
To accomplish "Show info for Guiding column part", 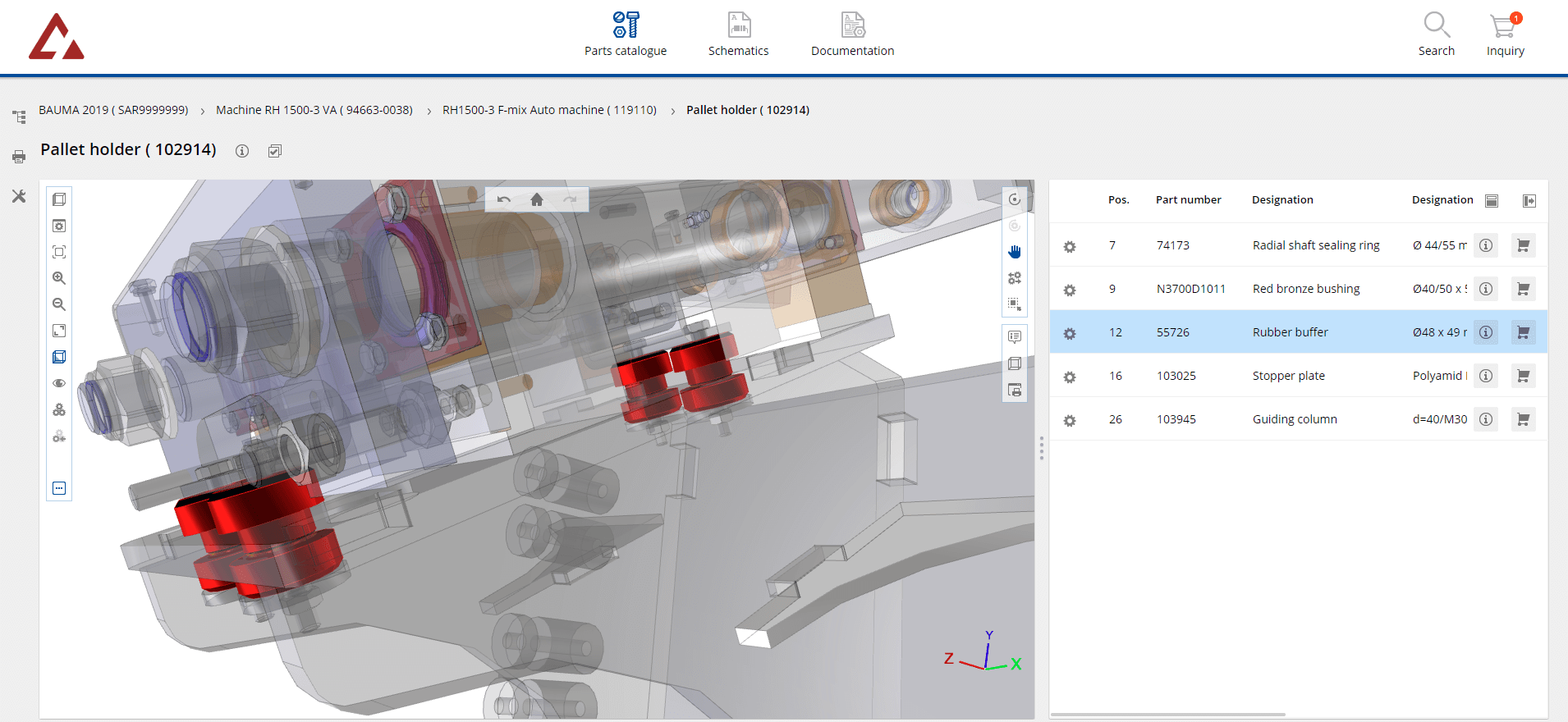I will pos(1486,419).
